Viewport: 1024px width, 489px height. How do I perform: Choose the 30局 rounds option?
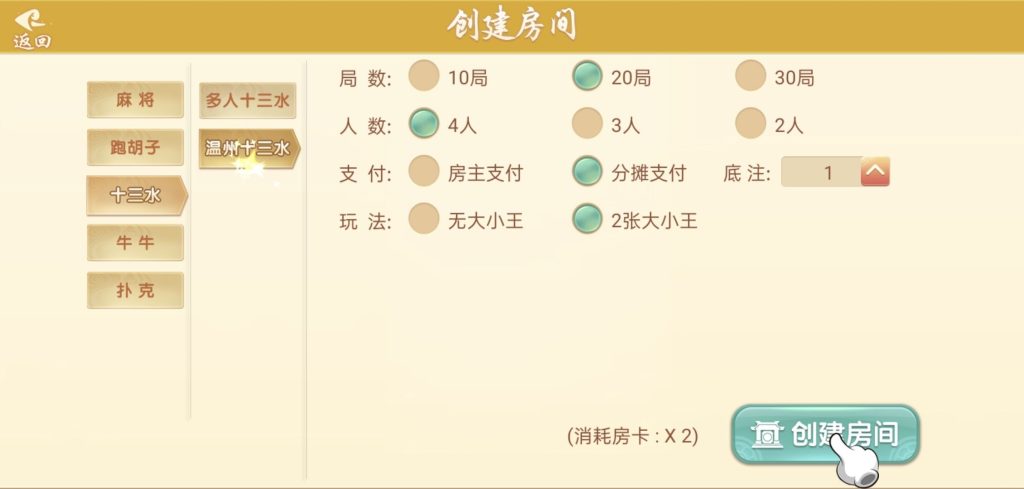pos(750,76)
